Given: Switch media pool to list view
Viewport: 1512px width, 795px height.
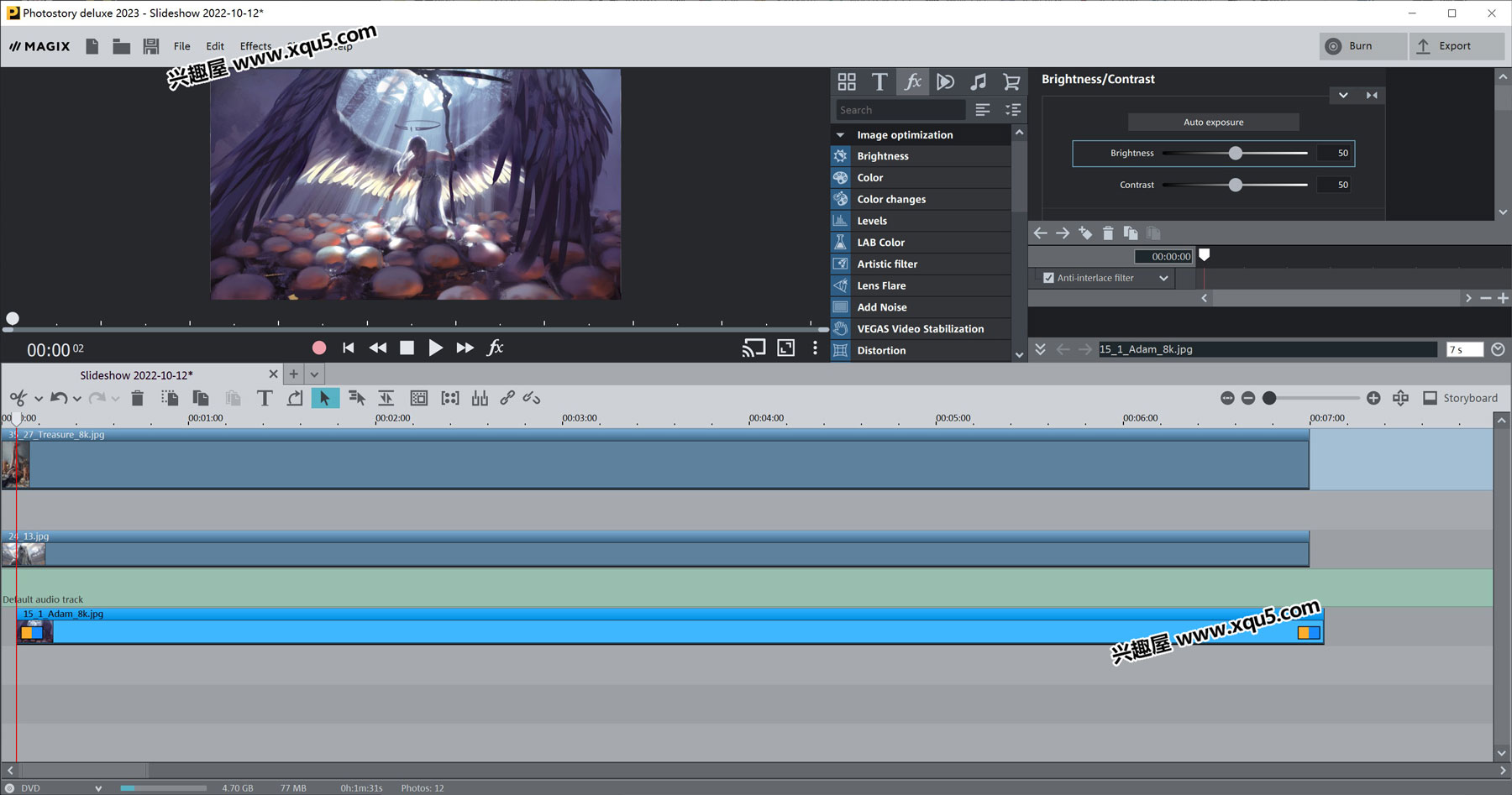Looking at the screenshot, I should coord(983,110).
